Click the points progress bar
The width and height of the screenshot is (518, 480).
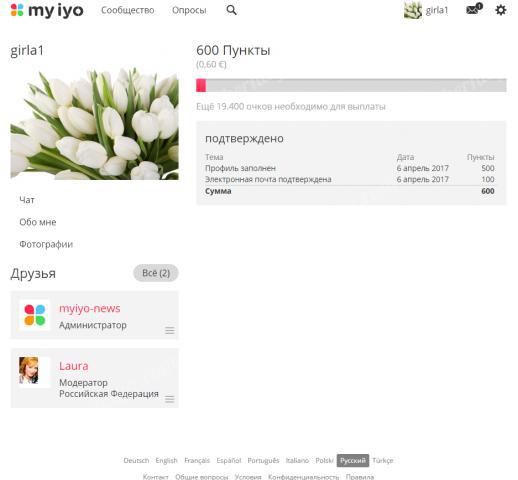click(351, 85)
